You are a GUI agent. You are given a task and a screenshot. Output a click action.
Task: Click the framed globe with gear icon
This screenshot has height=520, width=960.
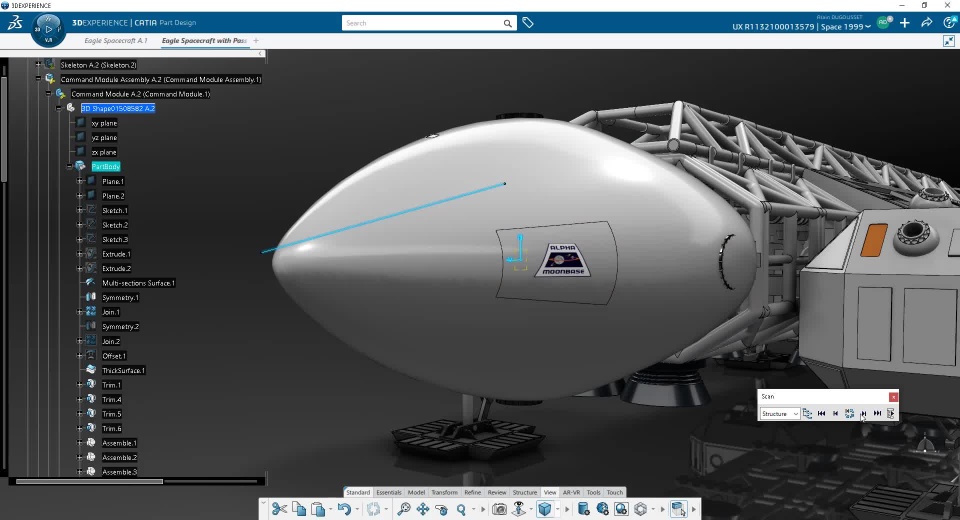621,508
